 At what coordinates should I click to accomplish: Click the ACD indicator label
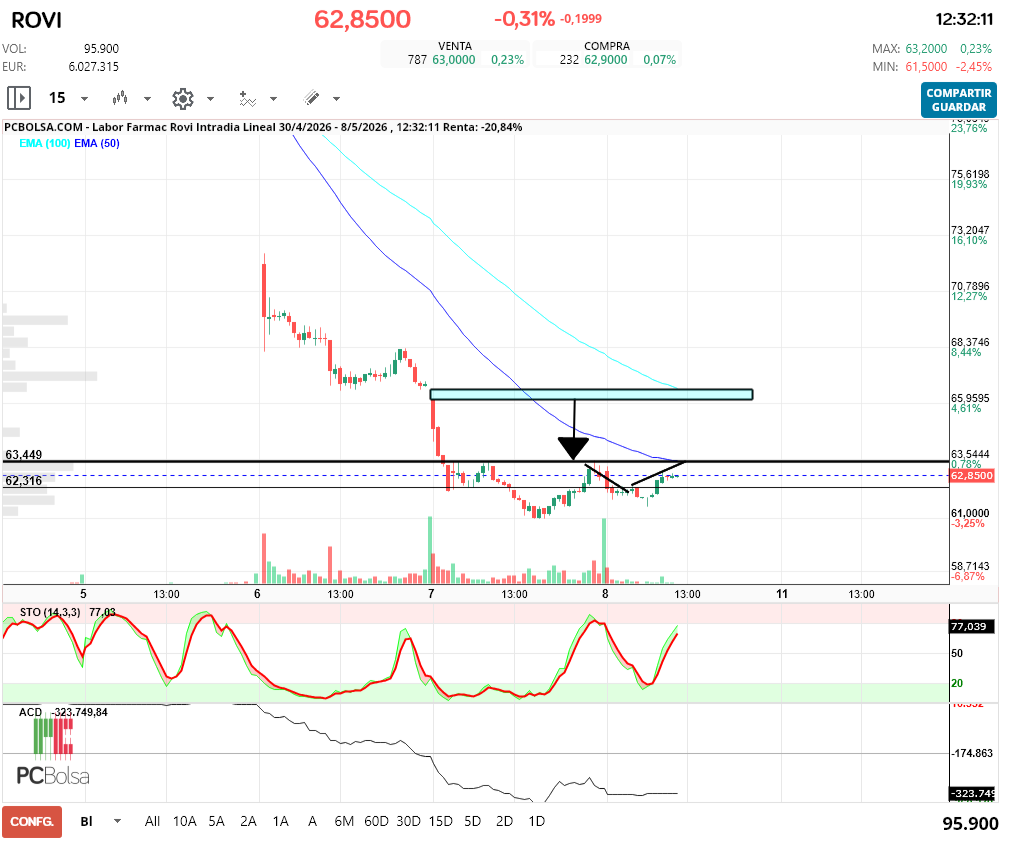[30, 712]
